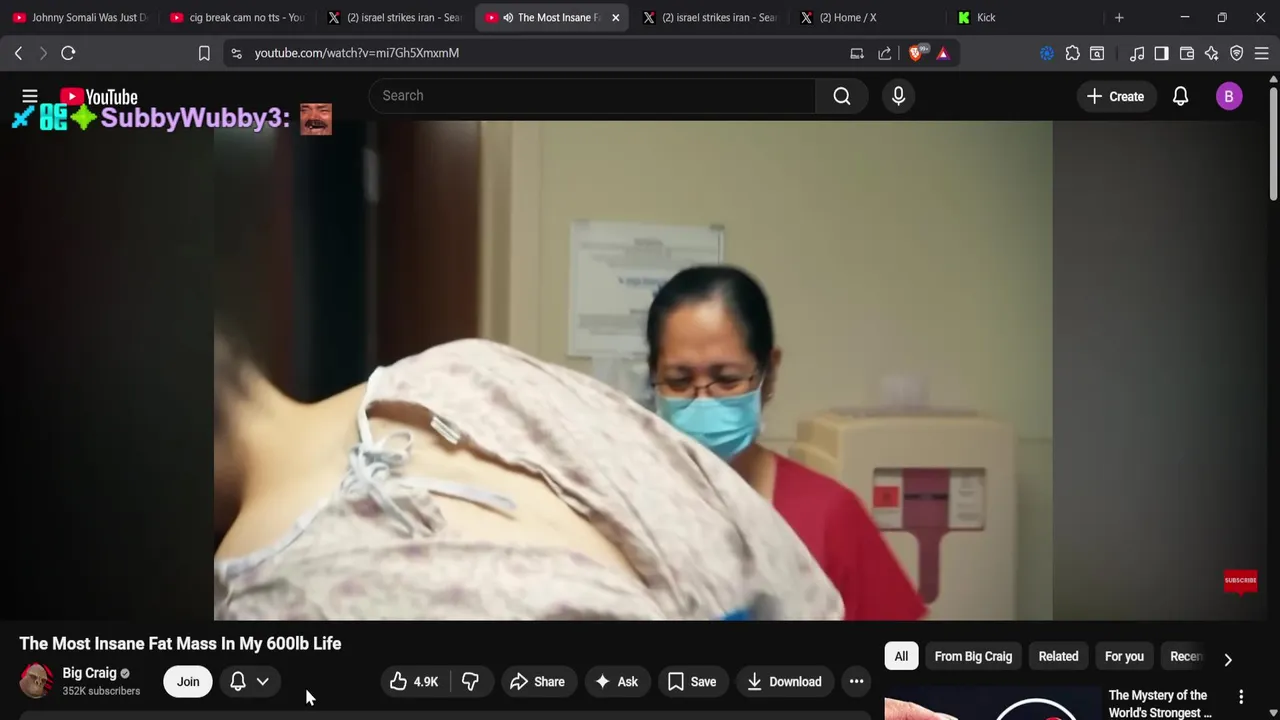
Task: Bookmark this page icon
Action: 204,53
